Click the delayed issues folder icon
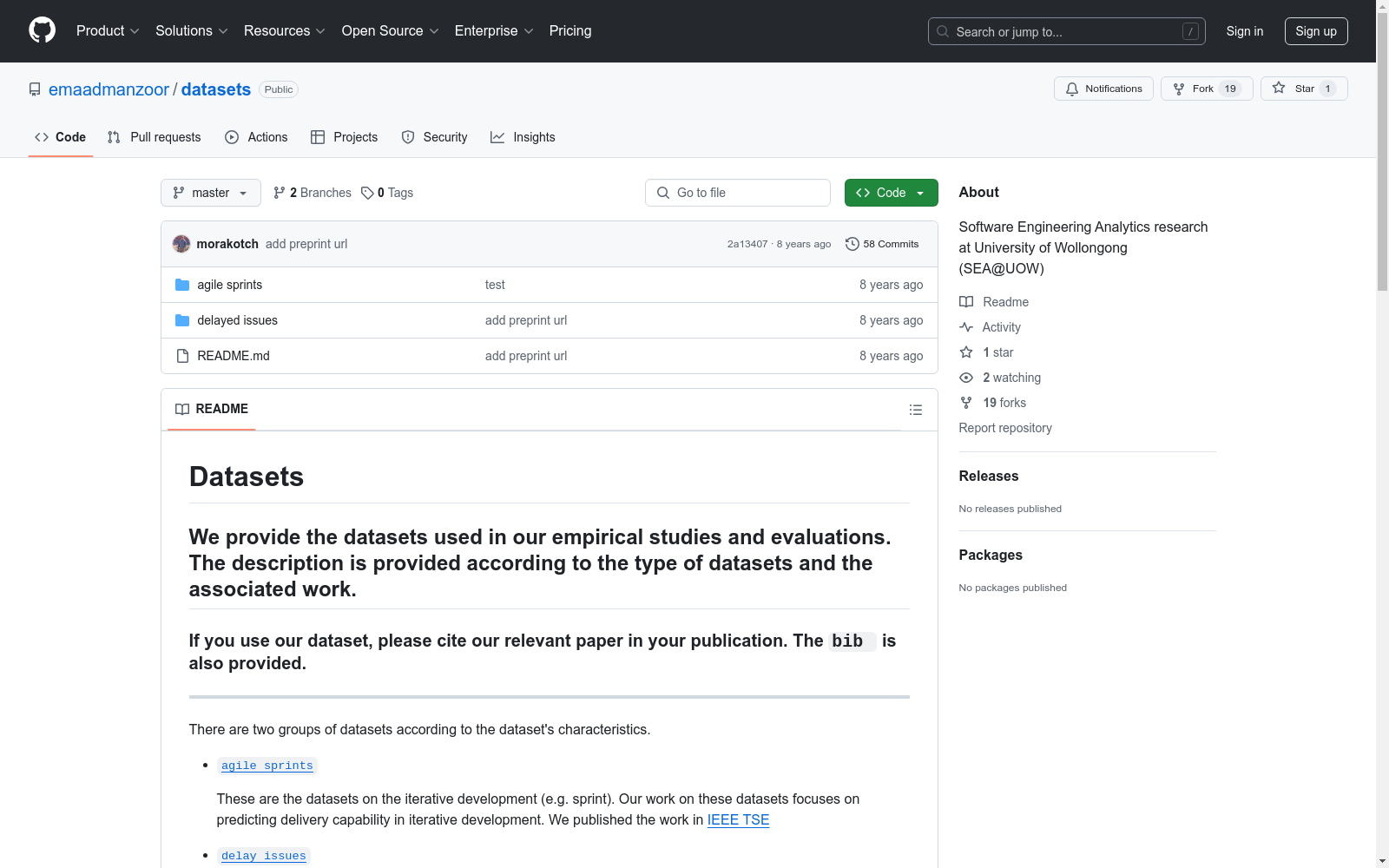Screen dimensions: 1389x868 pos(182,320)
